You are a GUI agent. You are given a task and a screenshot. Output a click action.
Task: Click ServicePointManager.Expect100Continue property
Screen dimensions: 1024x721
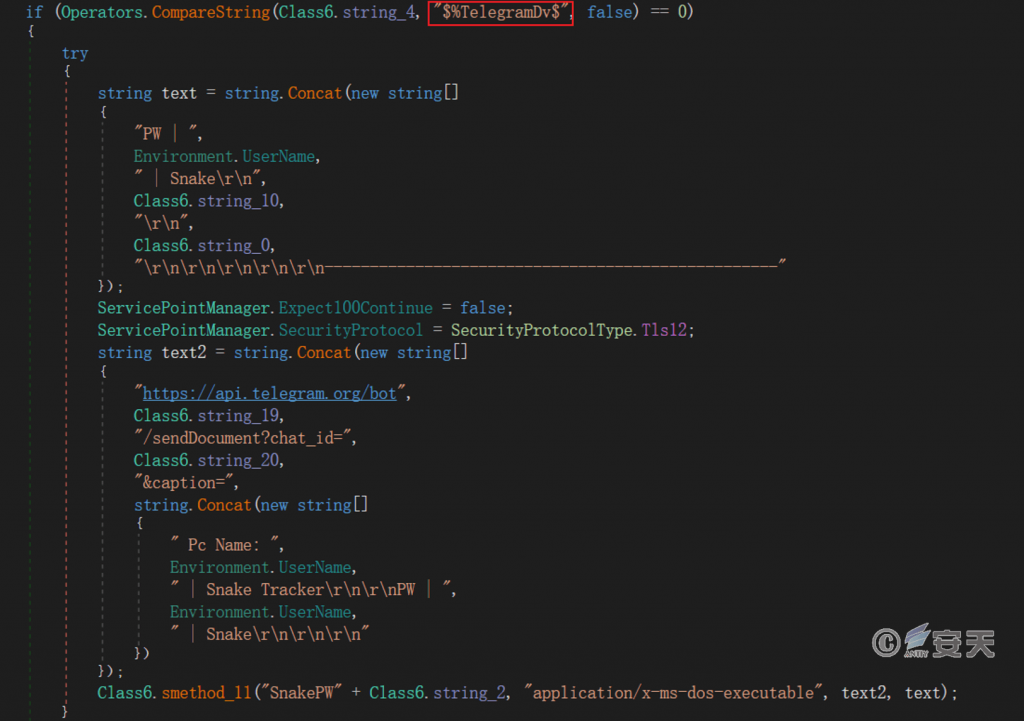pyautogui.click(x=265, y=308)
